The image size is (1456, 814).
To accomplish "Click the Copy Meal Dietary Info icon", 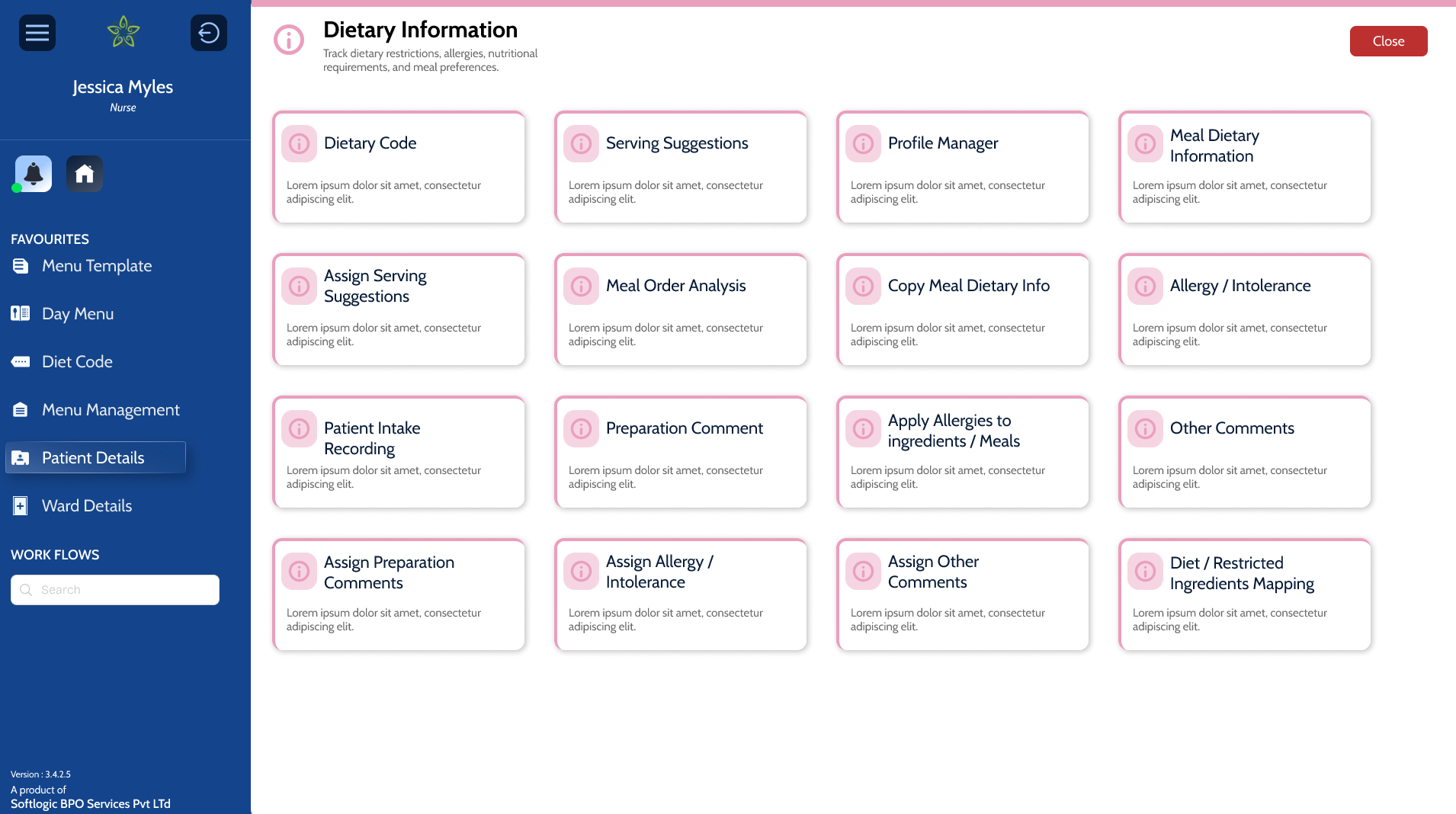I will (864, 286).
